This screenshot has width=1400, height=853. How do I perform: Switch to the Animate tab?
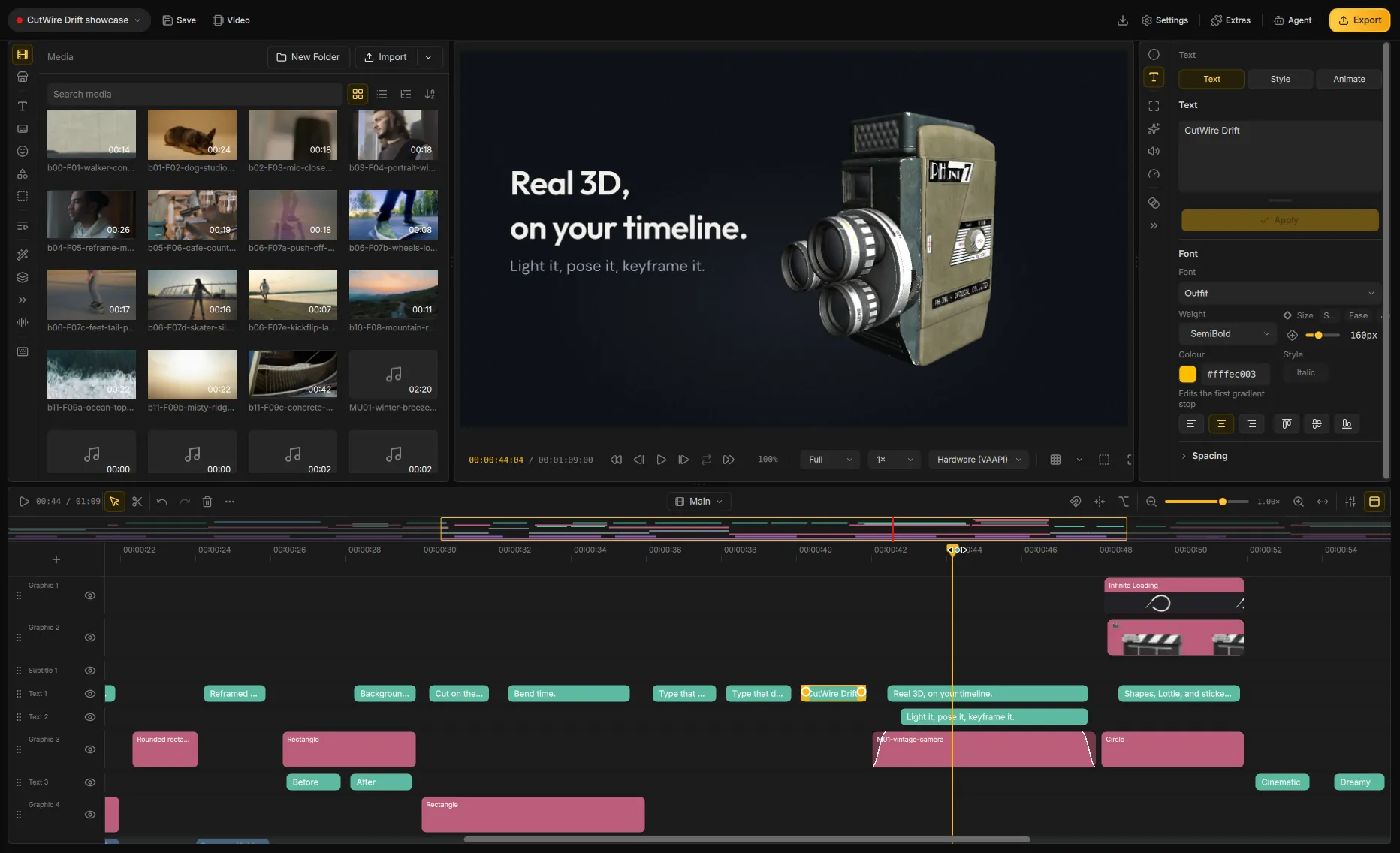pos(1349,79)
